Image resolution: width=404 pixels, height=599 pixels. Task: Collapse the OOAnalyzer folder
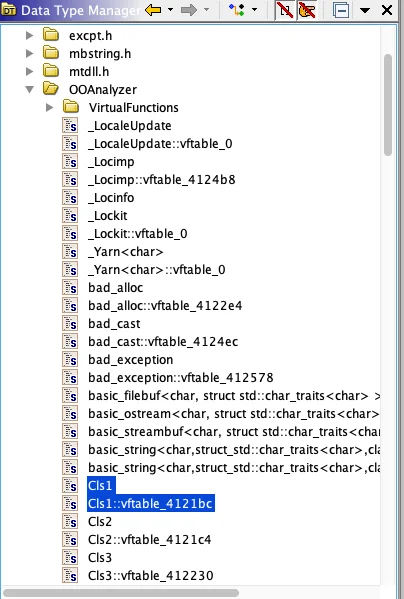29,89
